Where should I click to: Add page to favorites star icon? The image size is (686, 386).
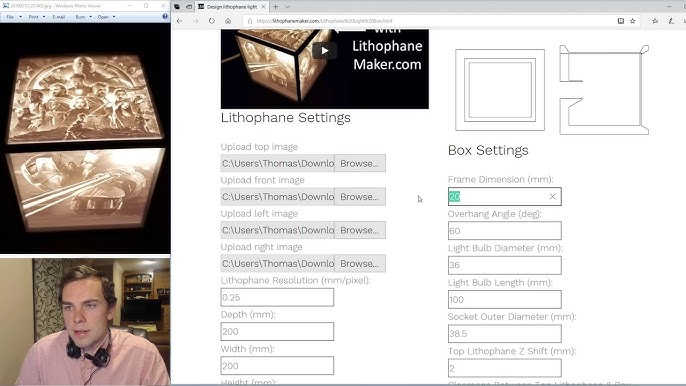coord(633,21)
